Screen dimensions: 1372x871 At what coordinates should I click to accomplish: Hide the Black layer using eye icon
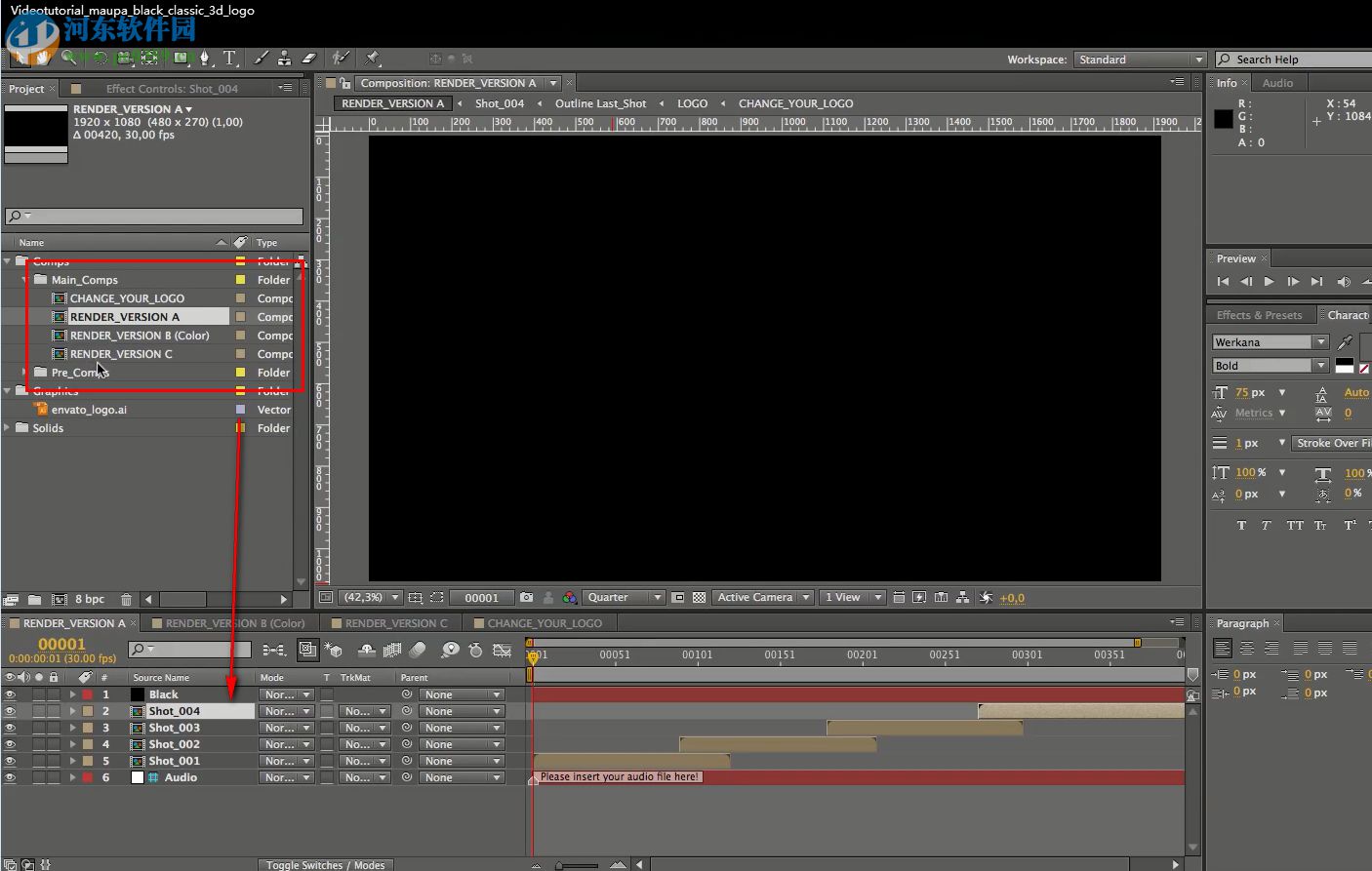(x=10, y=695)
